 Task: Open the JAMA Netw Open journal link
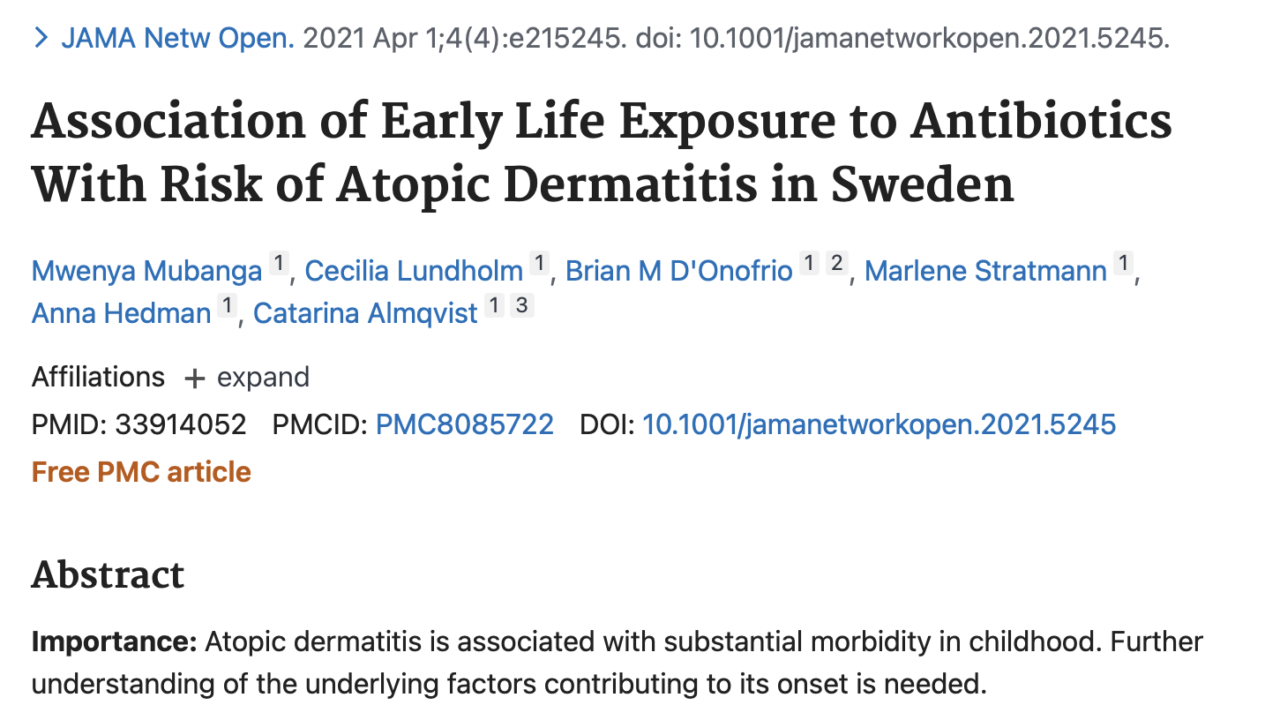click(x=178, y=39)
